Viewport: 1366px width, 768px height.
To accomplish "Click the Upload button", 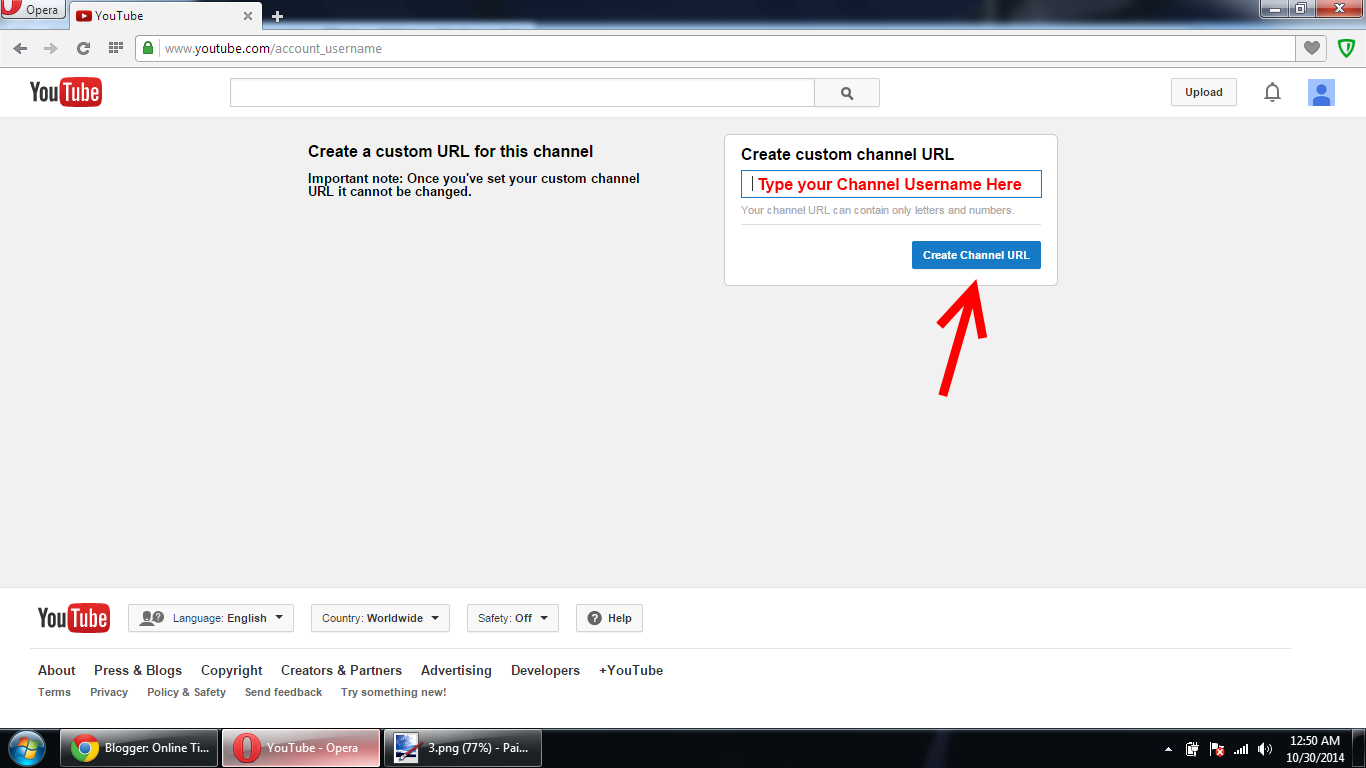I will 1204,92.
